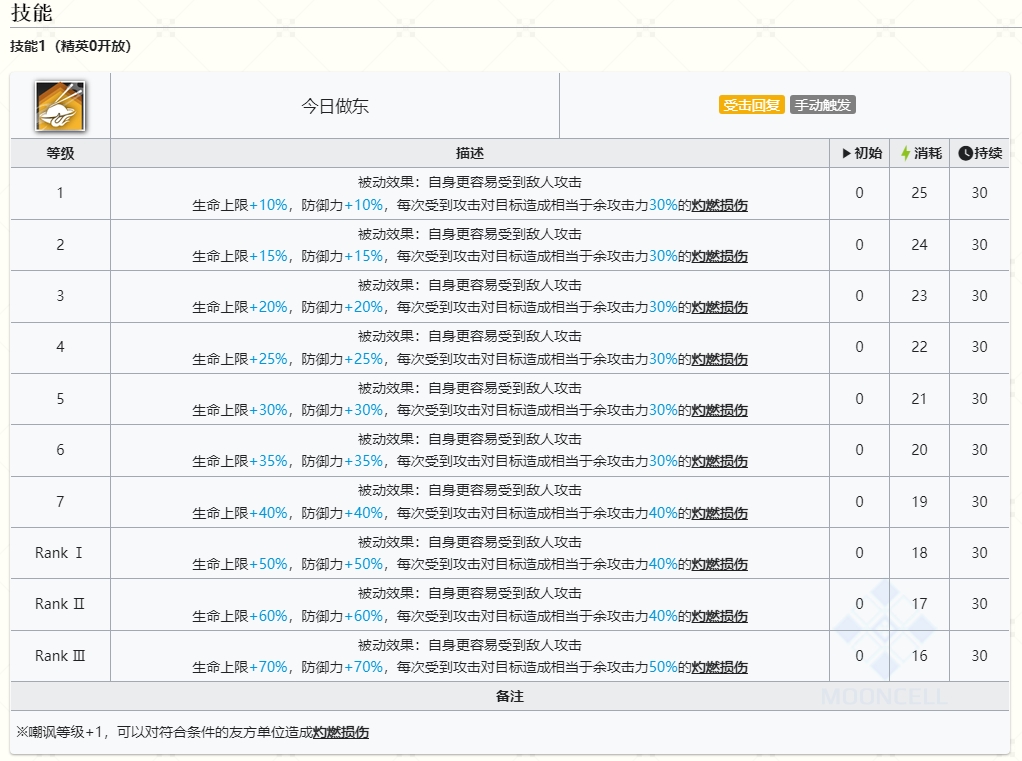This screenshot has width=1022, height=761.
Task: Click the 描述 column header
Action: (x=469, y=153)
